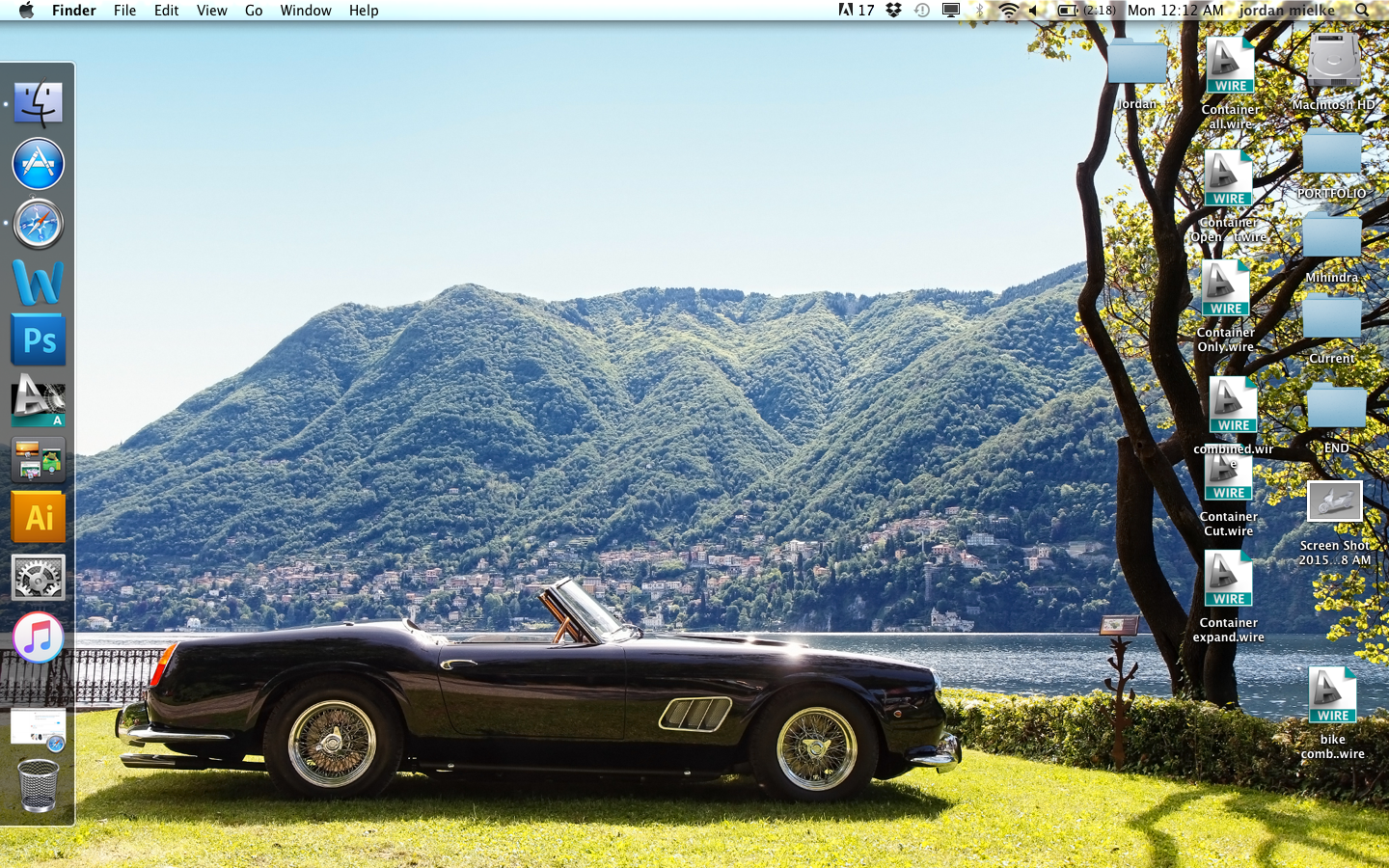The width and height of the screenshot is (1389, 868).
Task: Open System Preferences from the Dock
Action: click(x=39, y=578)
